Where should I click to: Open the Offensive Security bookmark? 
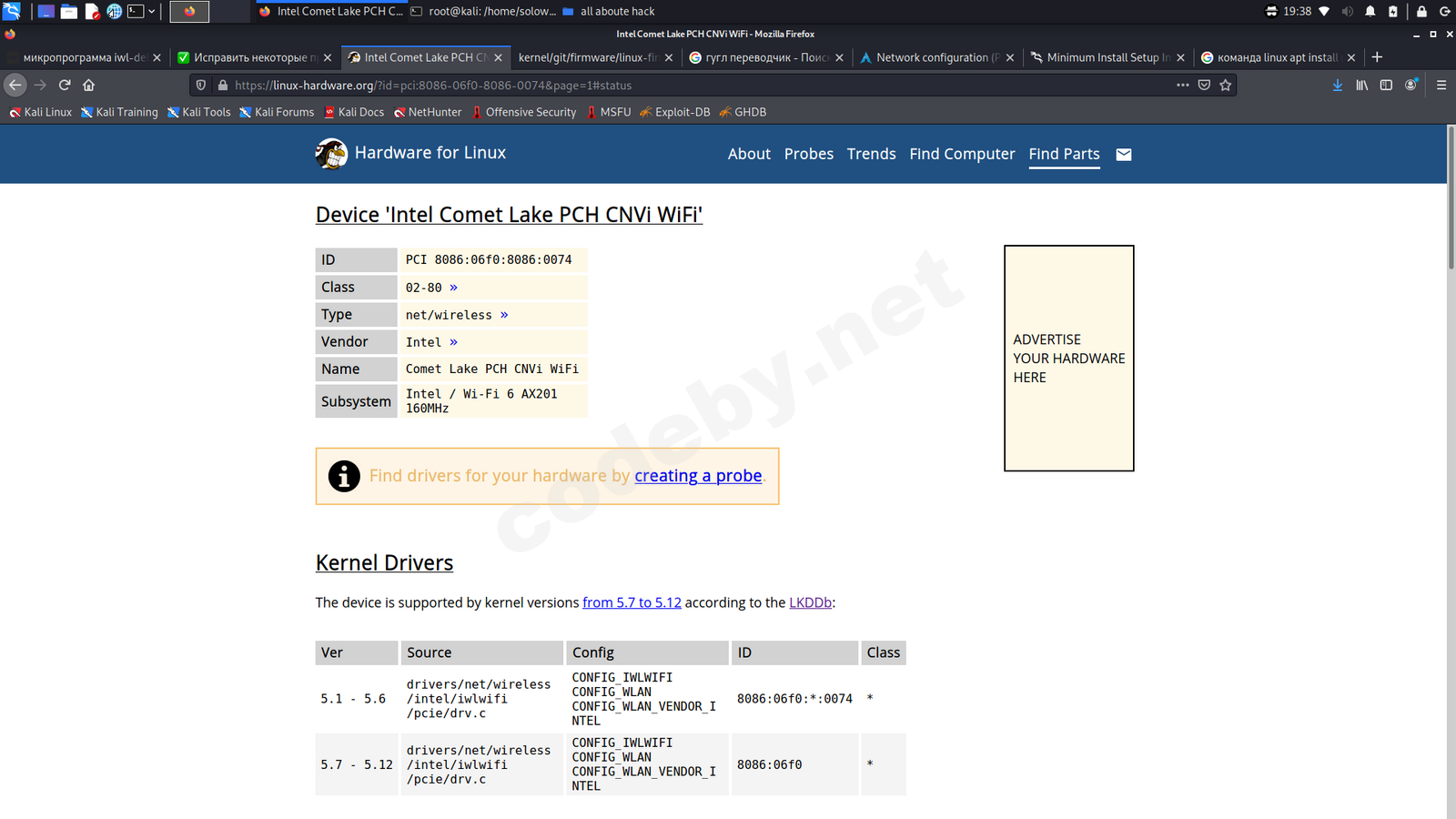[x=523, y=112]
